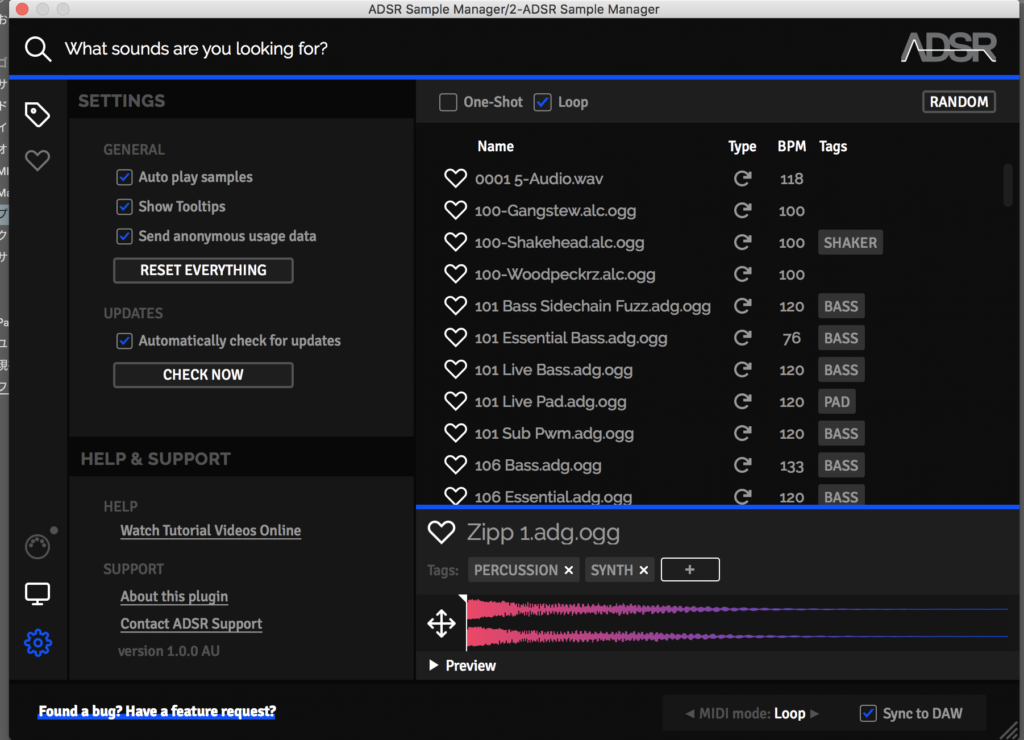The image size is (1024, 740).
Task: Click left arrow of MIDI mode selector
Action: [x=690, y=714]
